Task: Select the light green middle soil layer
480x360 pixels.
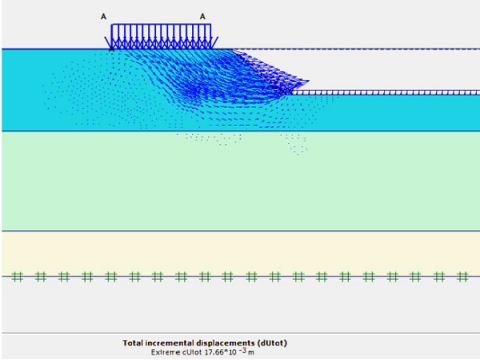Action: pyautogui.click(x=241, y=181)
